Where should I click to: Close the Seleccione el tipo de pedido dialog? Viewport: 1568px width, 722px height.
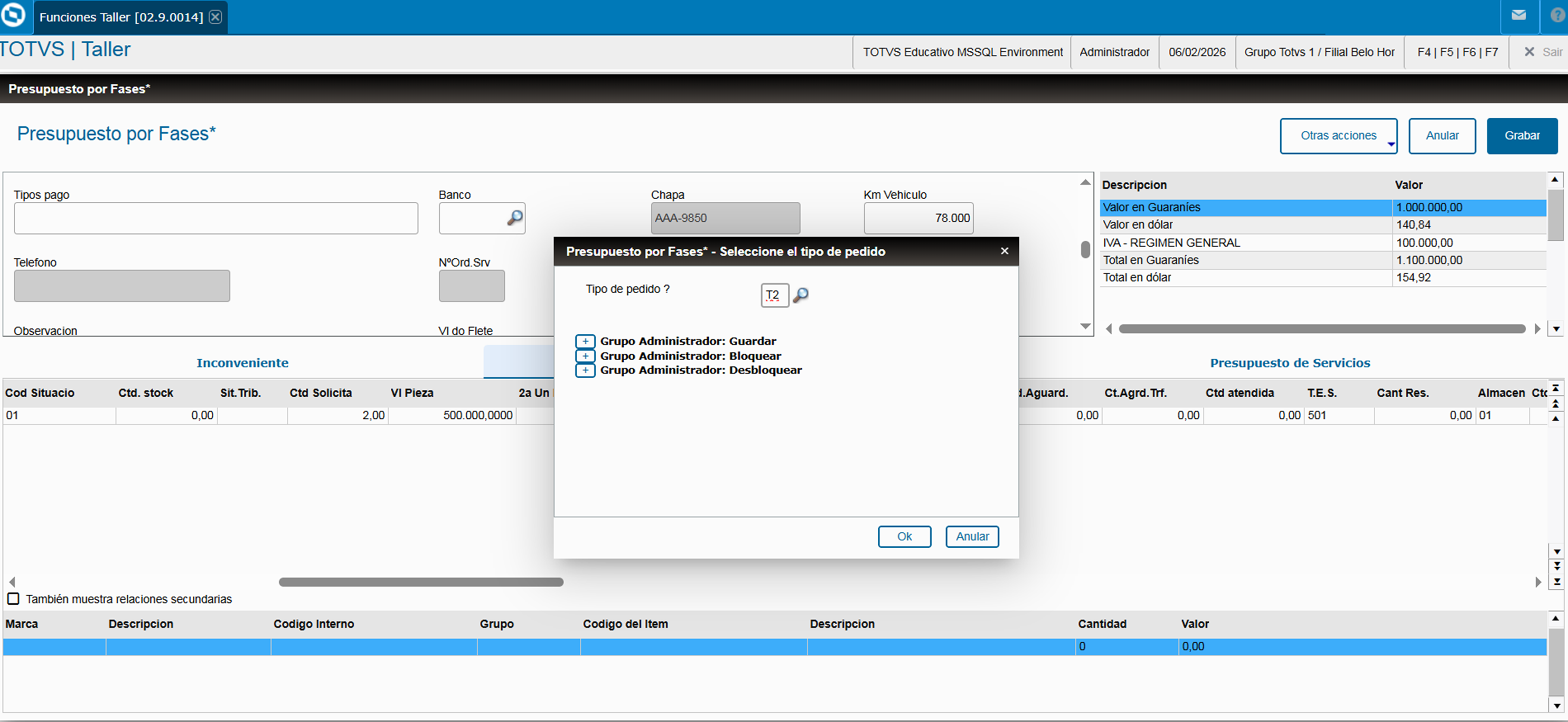point(1004,251)
